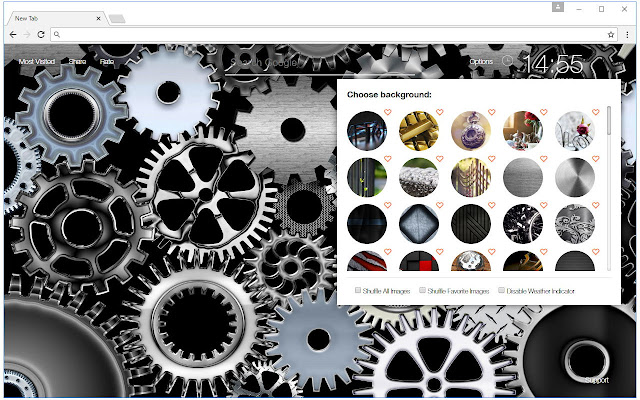This screenshot has width=640, height=400.
Task: Select the black and gold swirl thumbnail
Action: click(x=523, y=261)
